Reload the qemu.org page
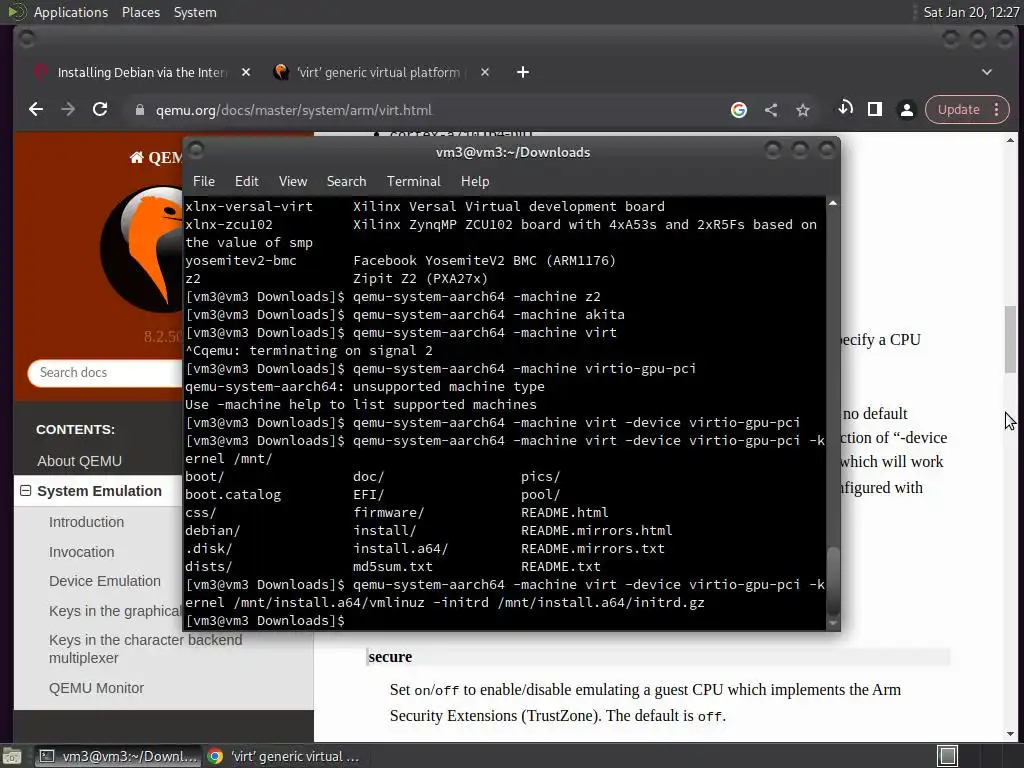The height and width of the screenshot is (768, 1024). click(x=100, y=110)
